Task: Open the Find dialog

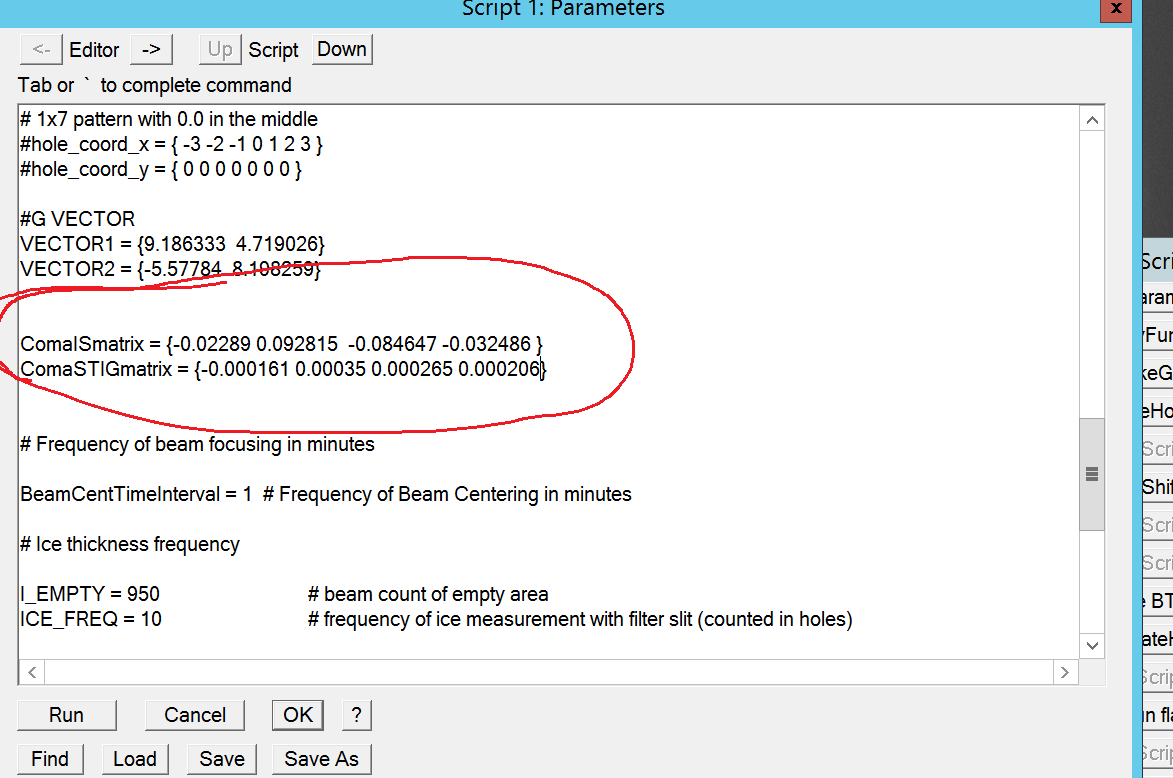Action: point(50,759)
